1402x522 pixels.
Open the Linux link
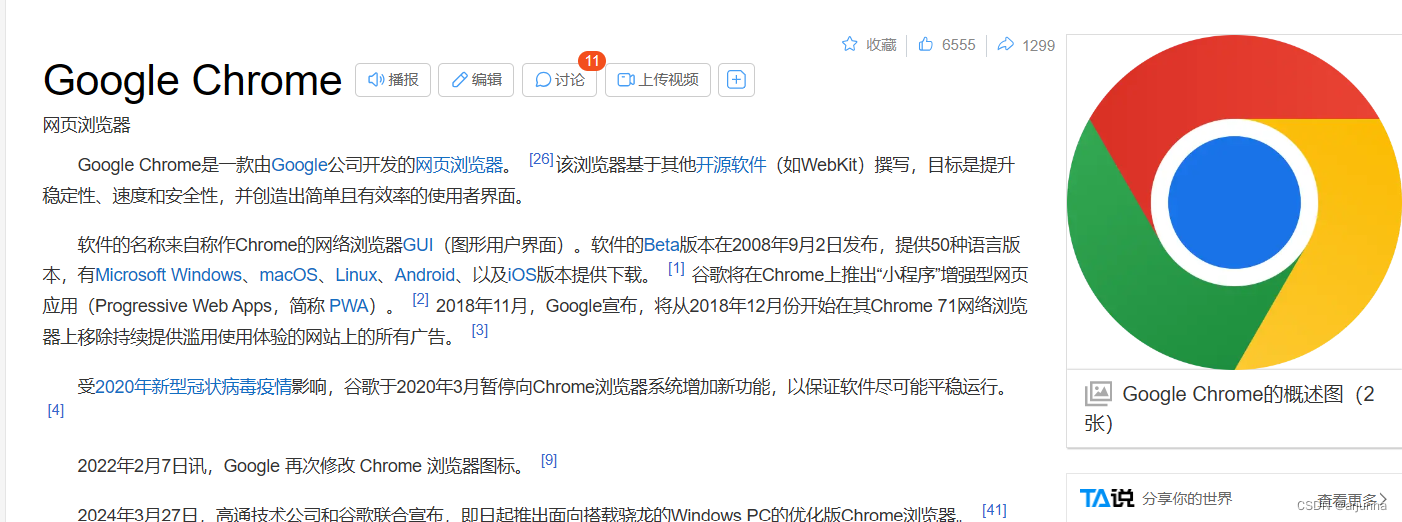(356, 275)
